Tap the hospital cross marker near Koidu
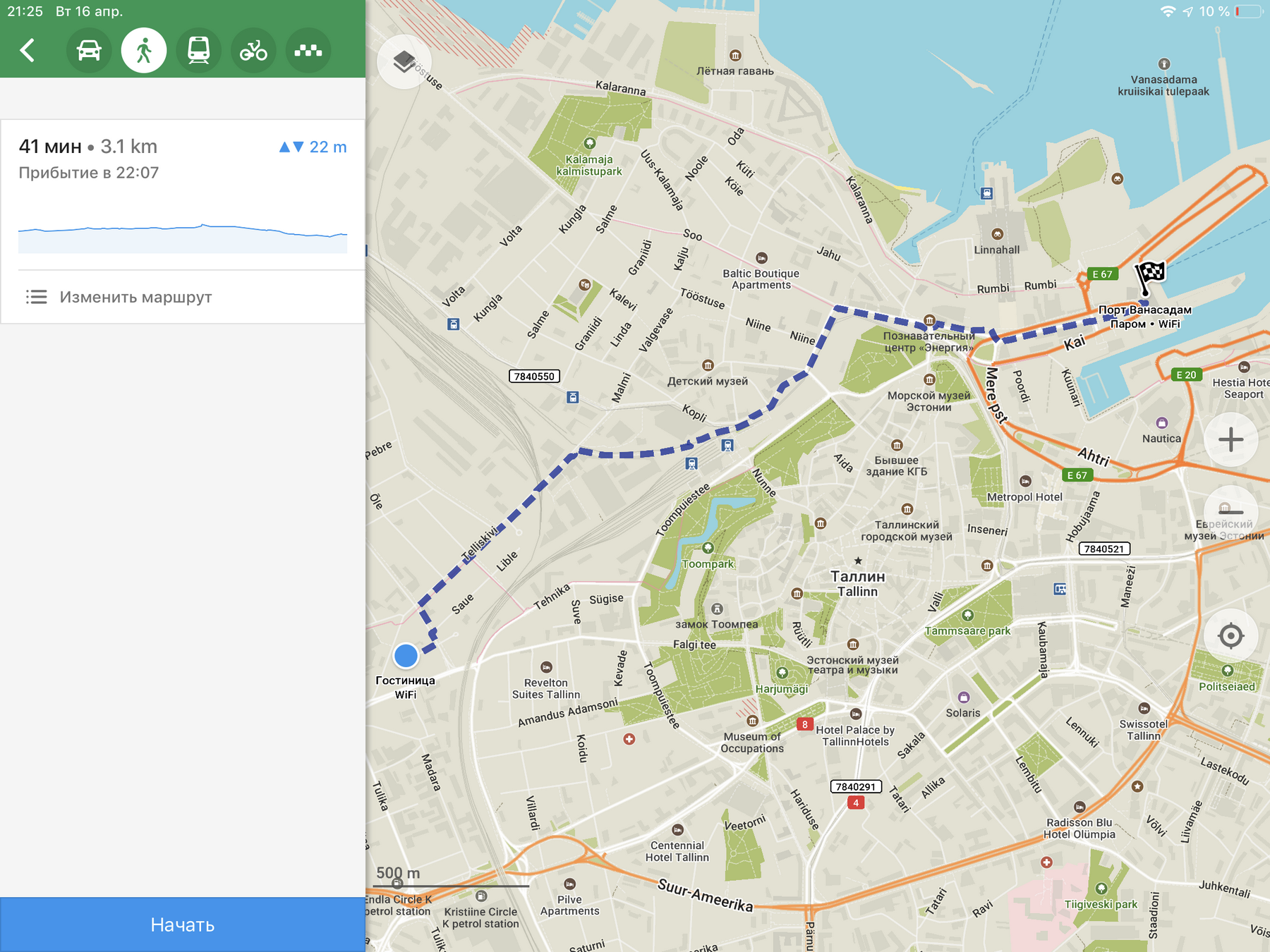Viewport: 1270px width, 952px height. tap(629, 739)
